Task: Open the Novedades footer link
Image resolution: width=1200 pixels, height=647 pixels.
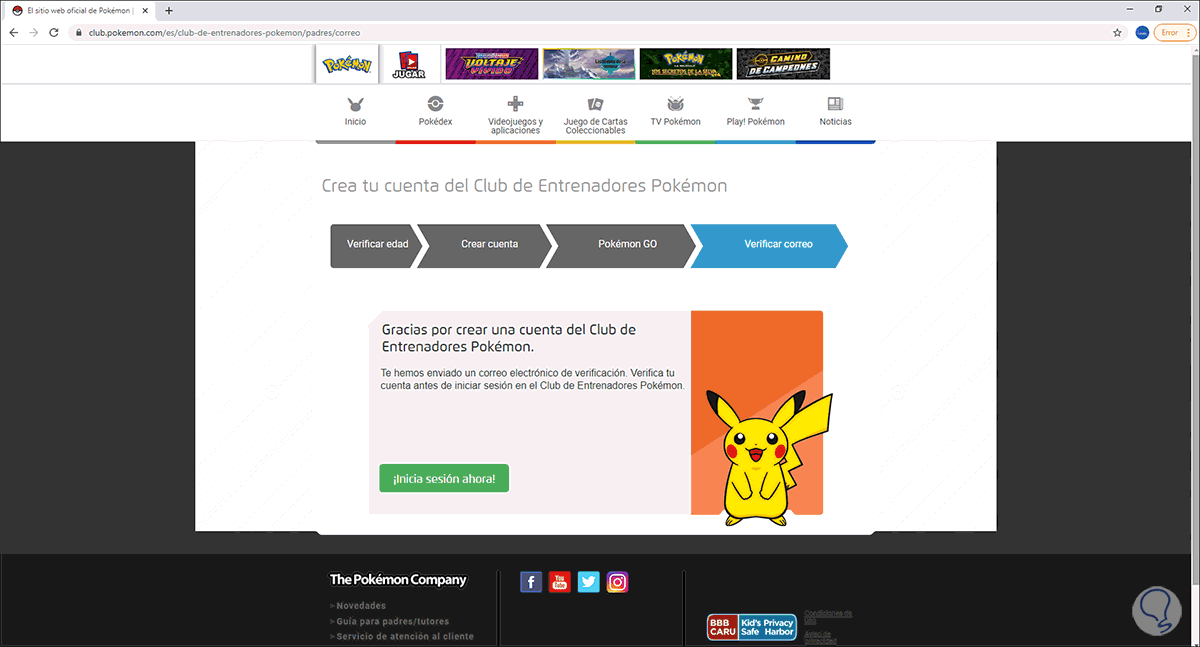Action: 360,606
